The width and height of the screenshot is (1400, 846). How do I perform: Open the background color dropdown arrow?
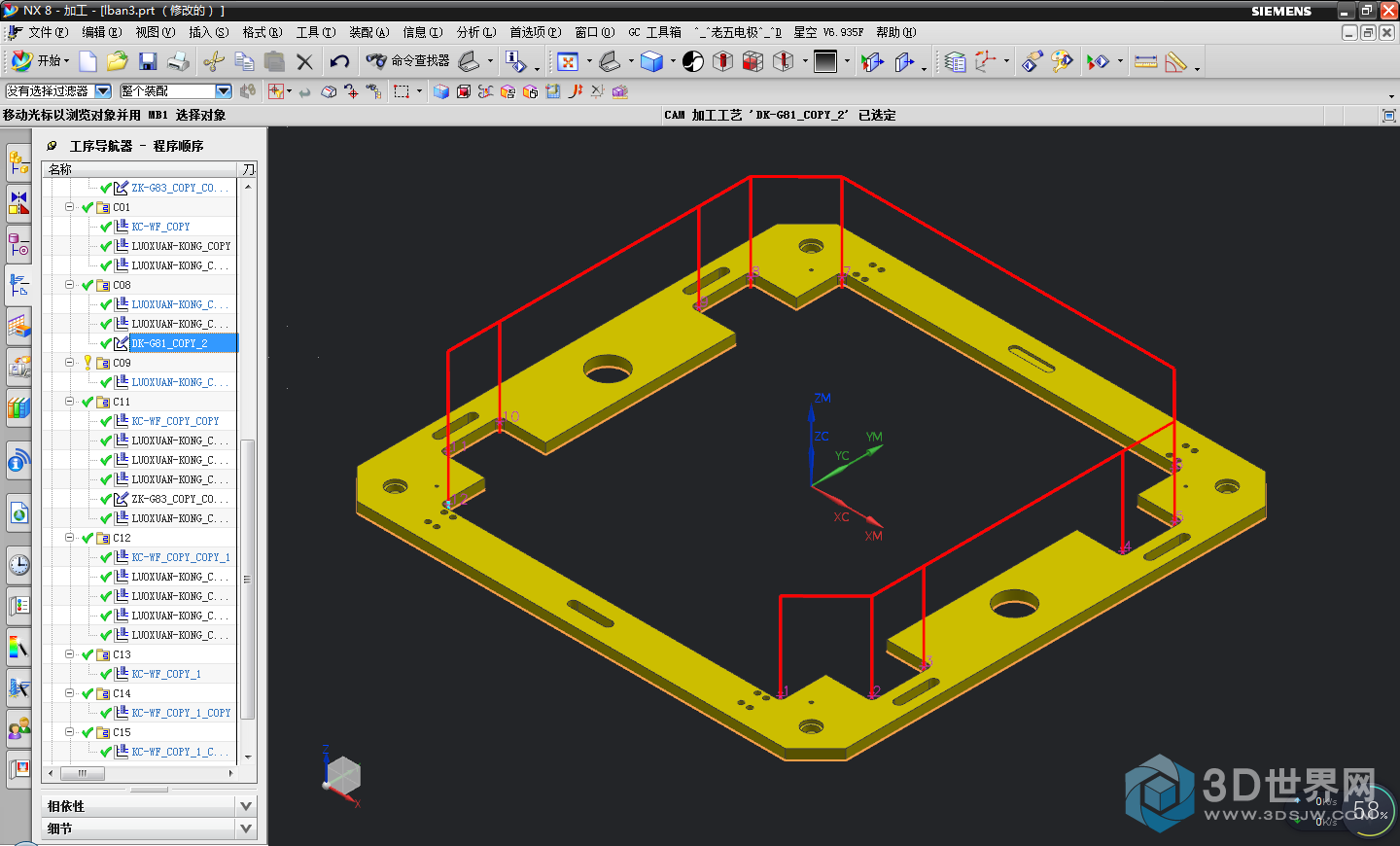pyautogui.click(x=847, y=61)
